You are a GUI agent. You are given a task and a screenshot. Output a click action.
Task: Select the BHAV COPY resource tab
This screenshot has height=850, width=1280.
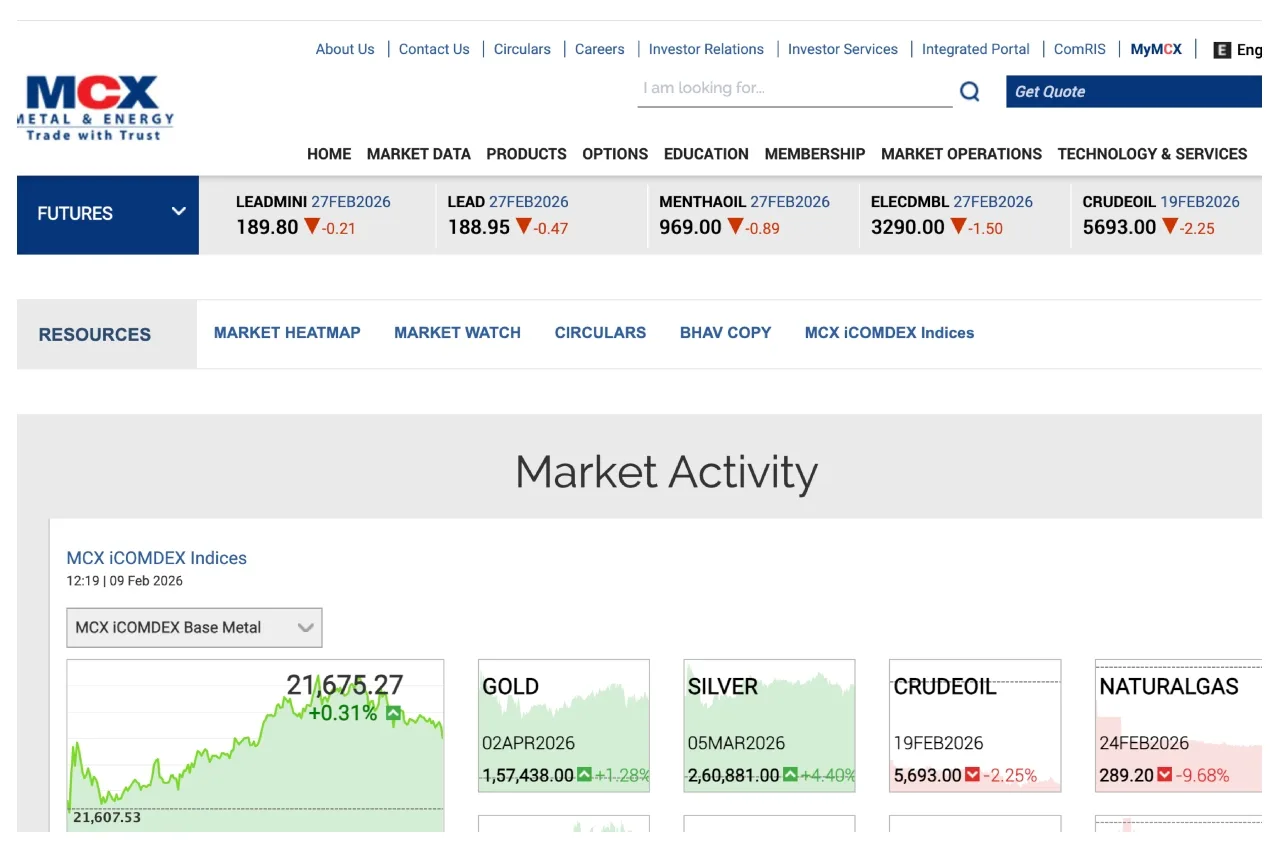click(725, 333)
